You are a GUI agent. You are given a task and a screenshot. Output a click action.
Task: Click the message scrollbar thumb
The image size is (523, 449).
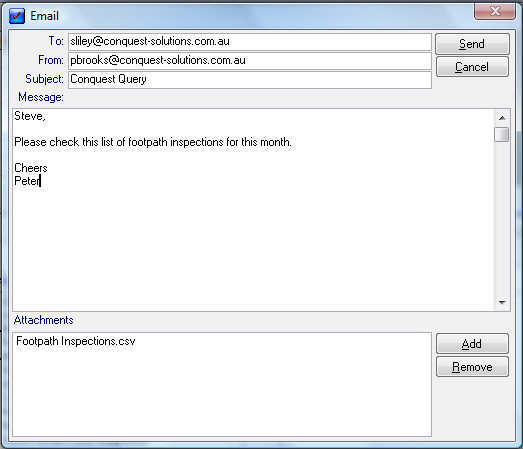[502, 134]
